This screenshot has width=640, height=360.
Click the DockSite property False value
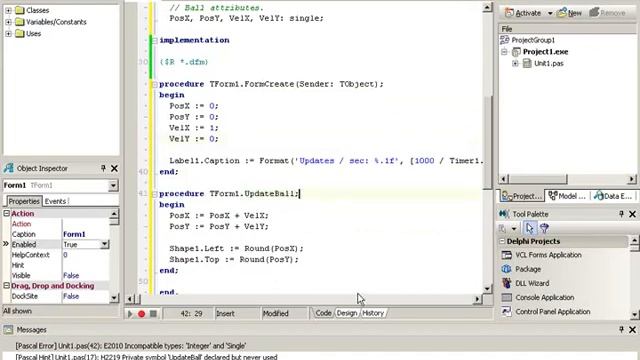[86, 296]
